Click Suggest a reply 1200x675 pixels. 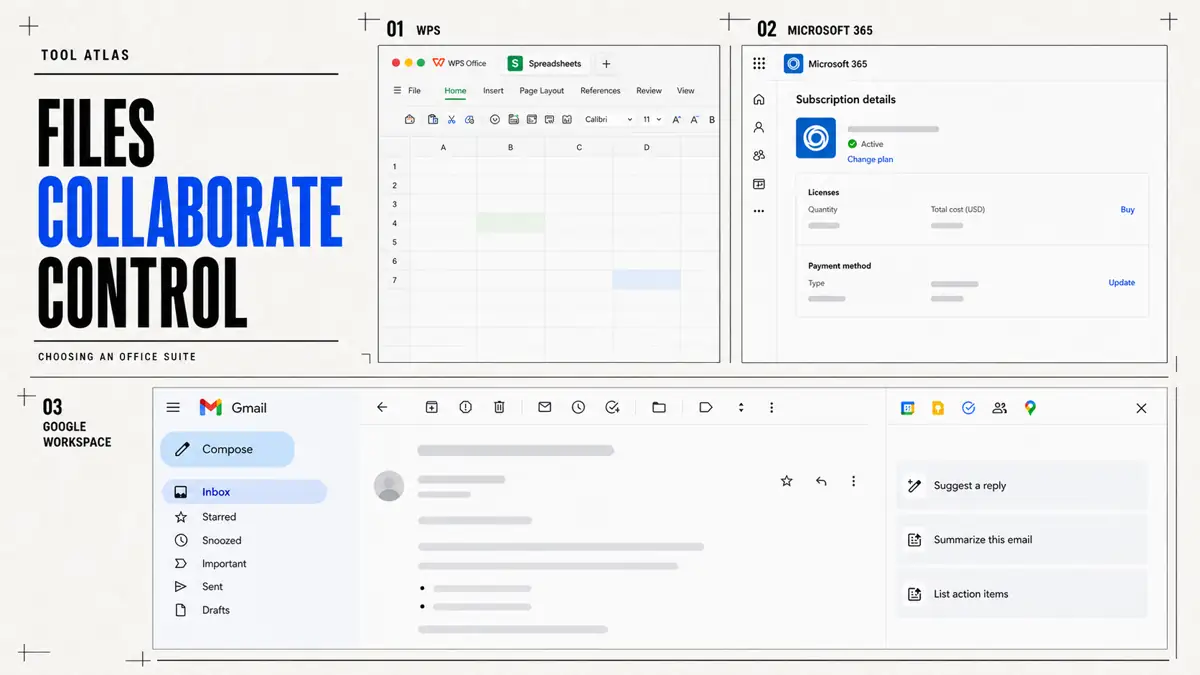coord(1022,485)
